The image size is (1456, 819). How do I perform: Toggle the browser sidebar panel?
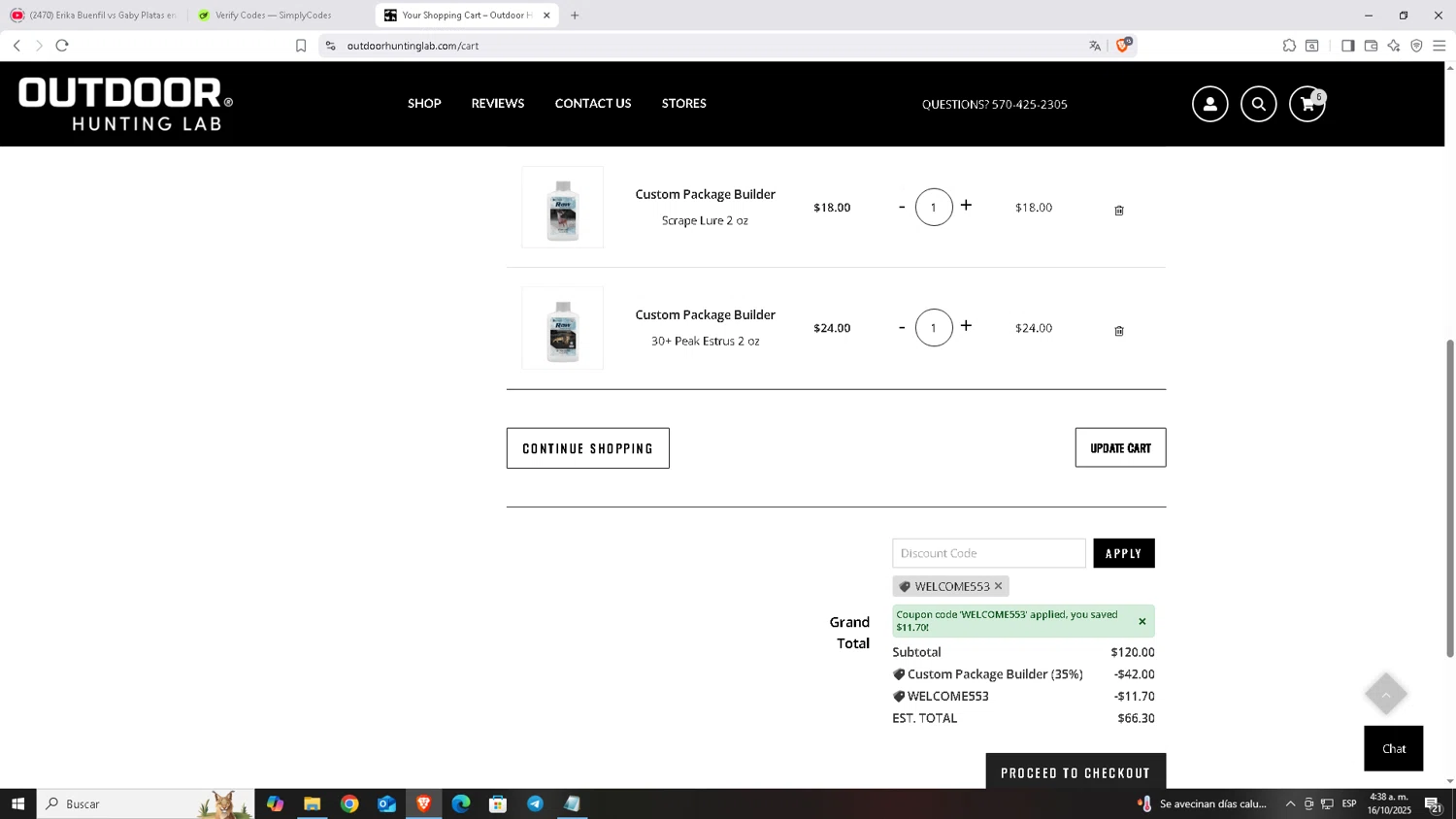tap(1348, 46)
